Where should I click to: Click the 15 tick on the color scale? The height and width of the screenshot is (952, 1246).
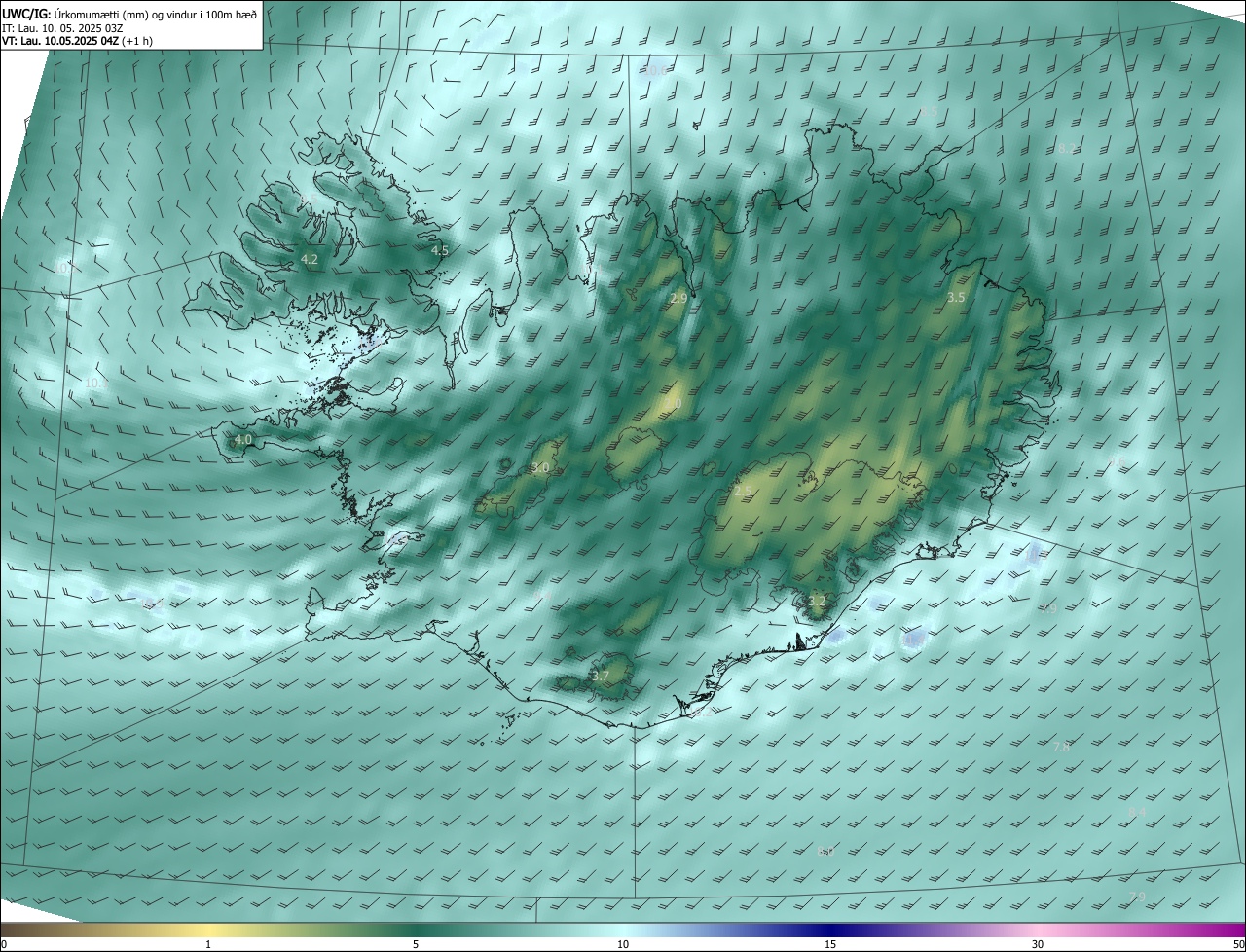point(830,944)
